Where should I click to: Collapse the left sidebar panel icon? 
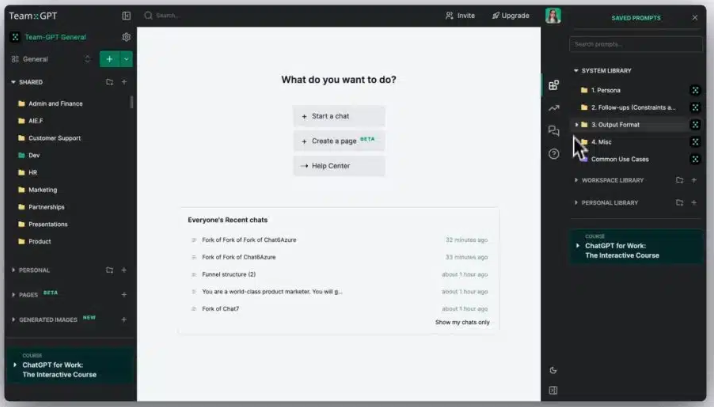pyautogui.click(x=126, y=15)
